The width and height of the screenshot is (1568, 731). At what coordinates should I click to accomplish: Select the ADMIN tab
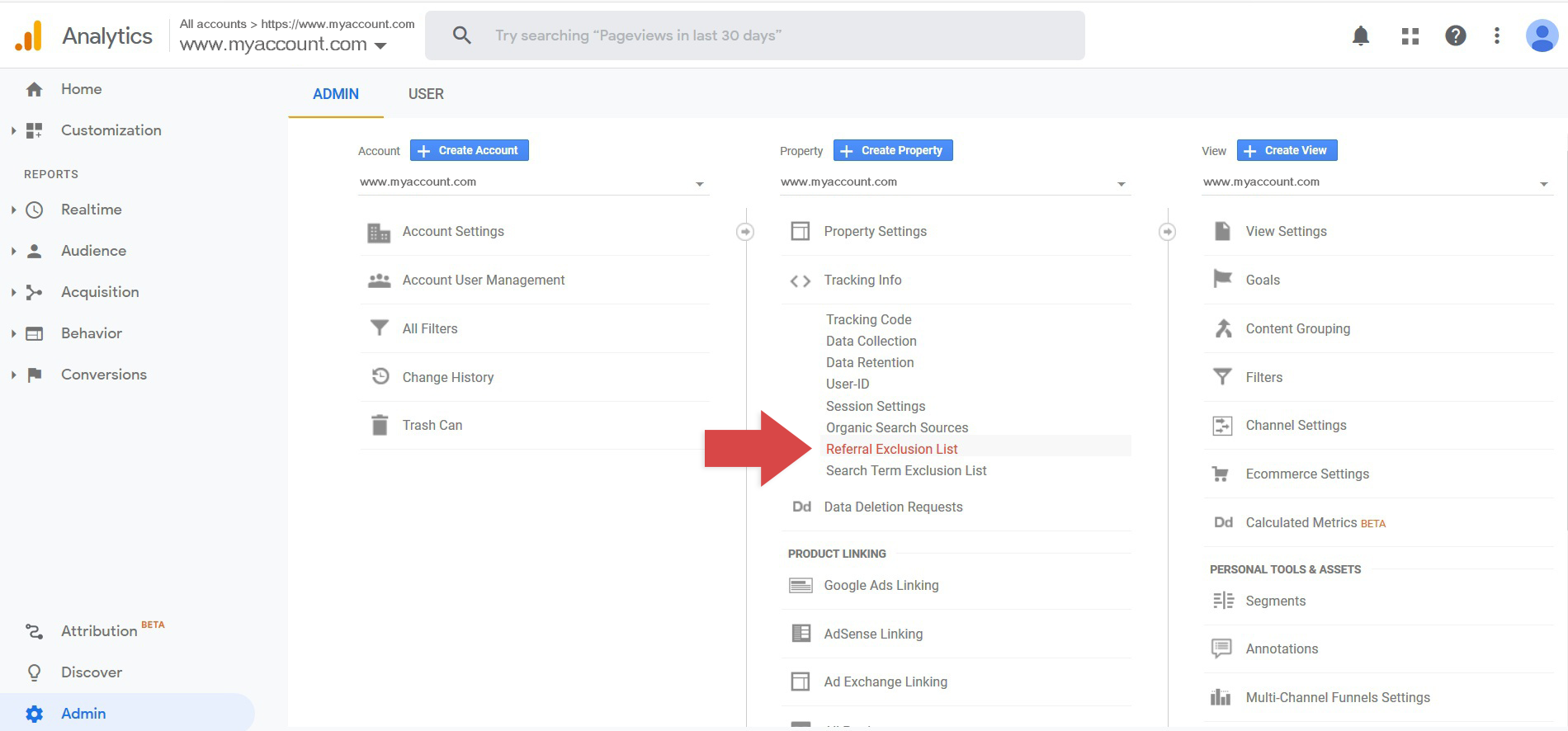pyautogui.click(x=336, y=94)
